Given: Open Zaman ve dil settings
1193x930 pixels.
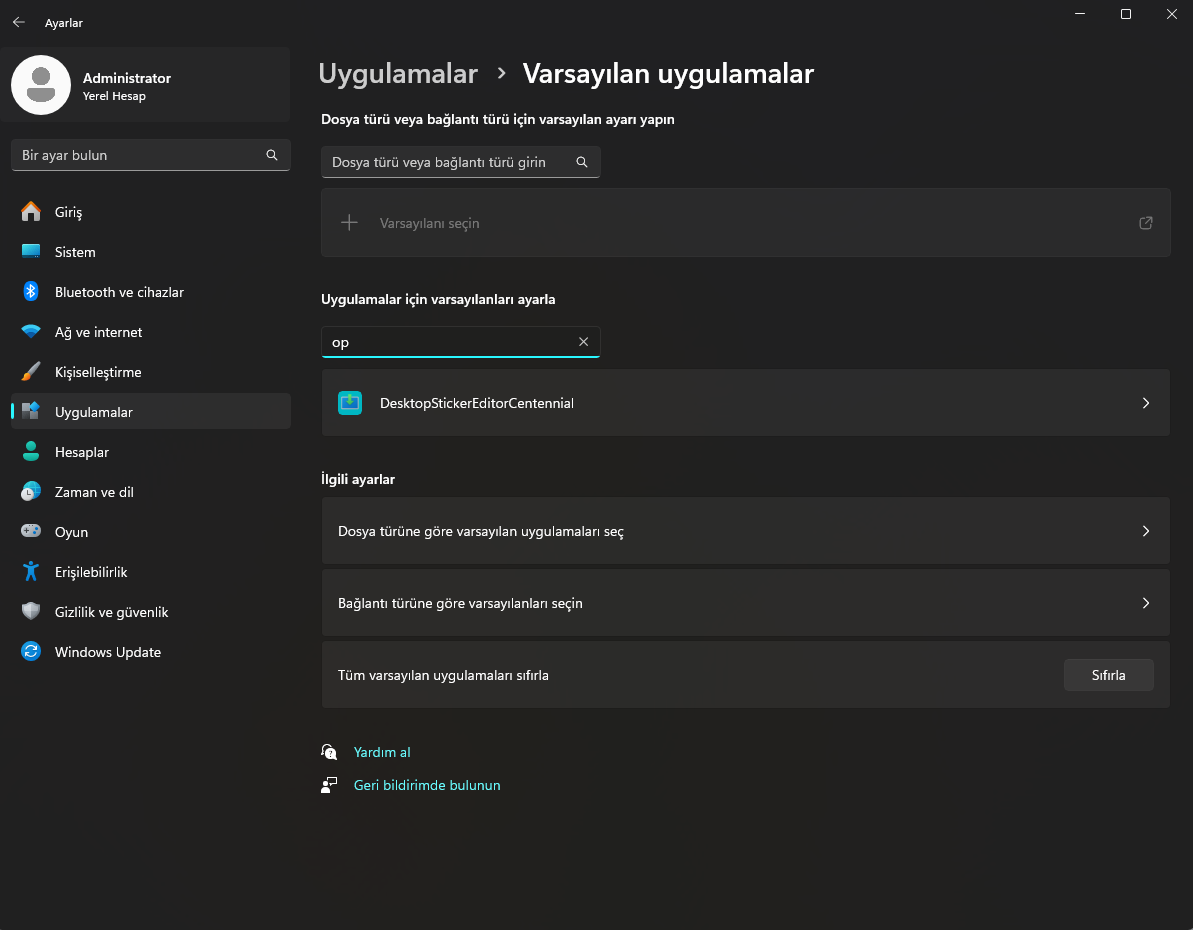Looking at the screenshot, I should coord(94,492).
